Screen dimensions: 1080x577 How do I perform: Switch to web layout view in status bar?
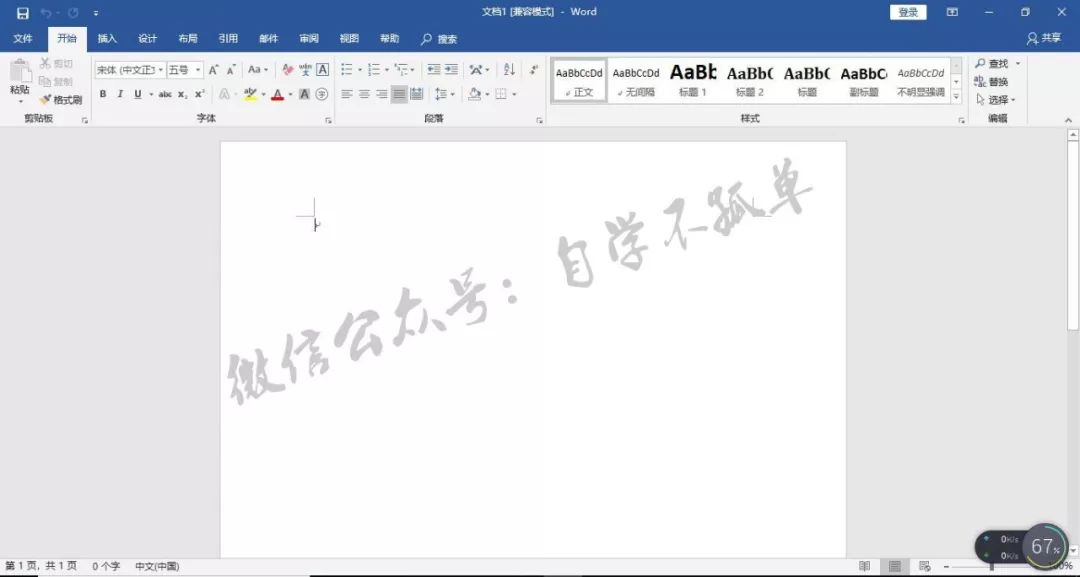click(x=925, y=566)
